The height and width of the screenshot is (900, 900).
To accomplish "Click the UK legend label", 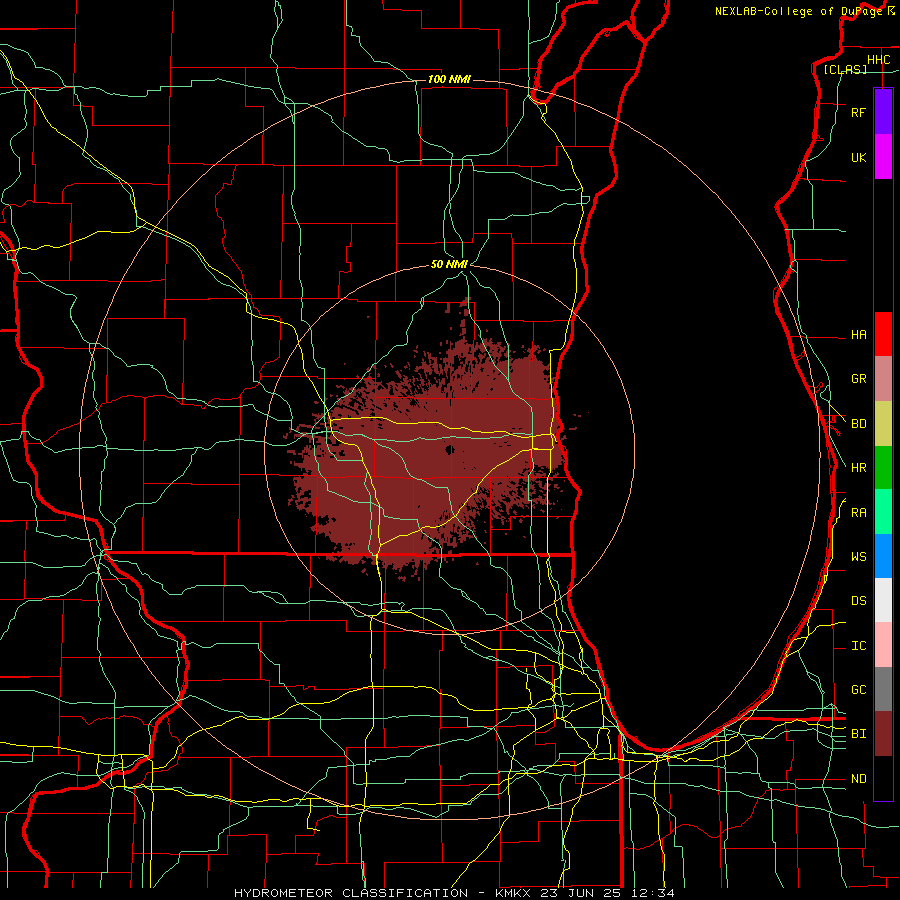I will click(x=858, y=158).
